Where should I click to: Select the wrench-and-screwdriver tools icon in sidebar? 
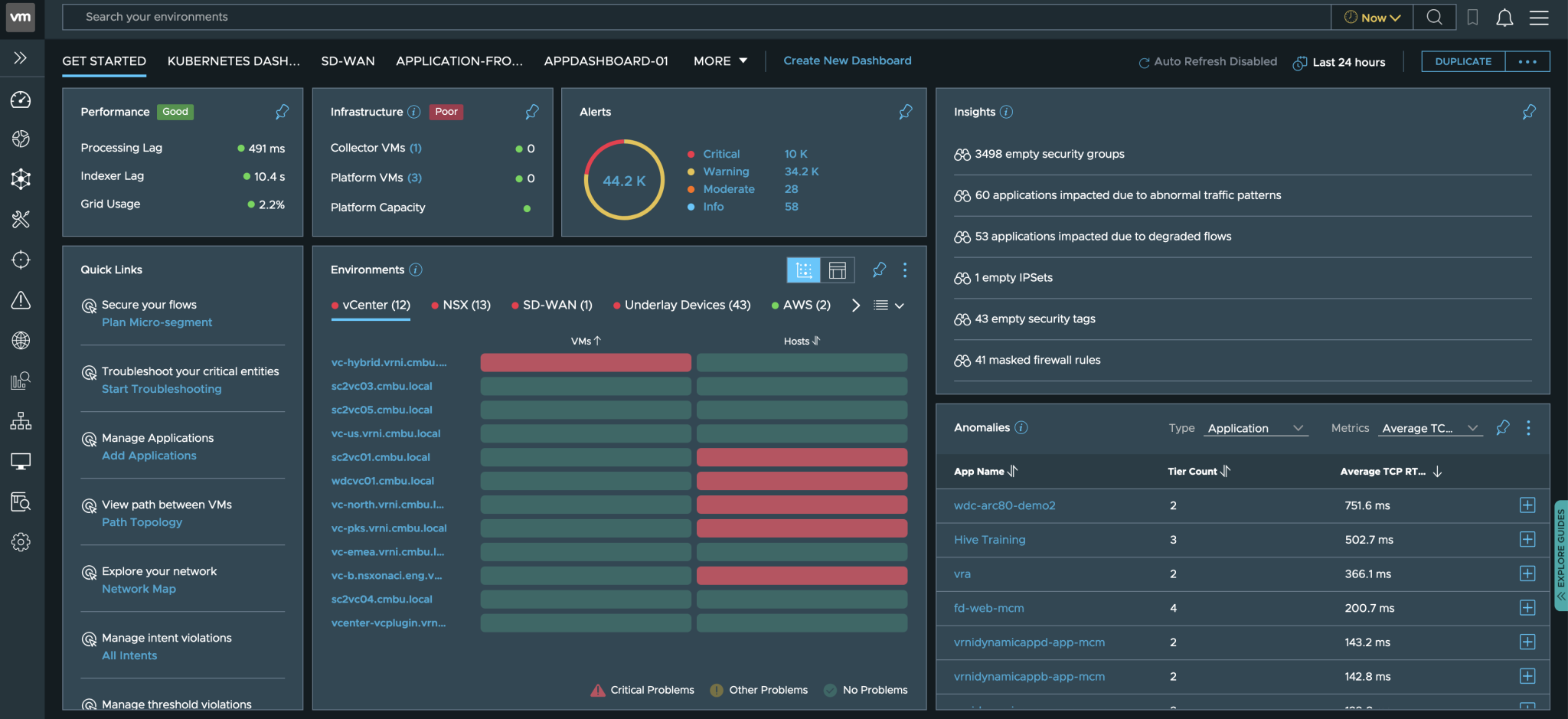pos(21,220)
